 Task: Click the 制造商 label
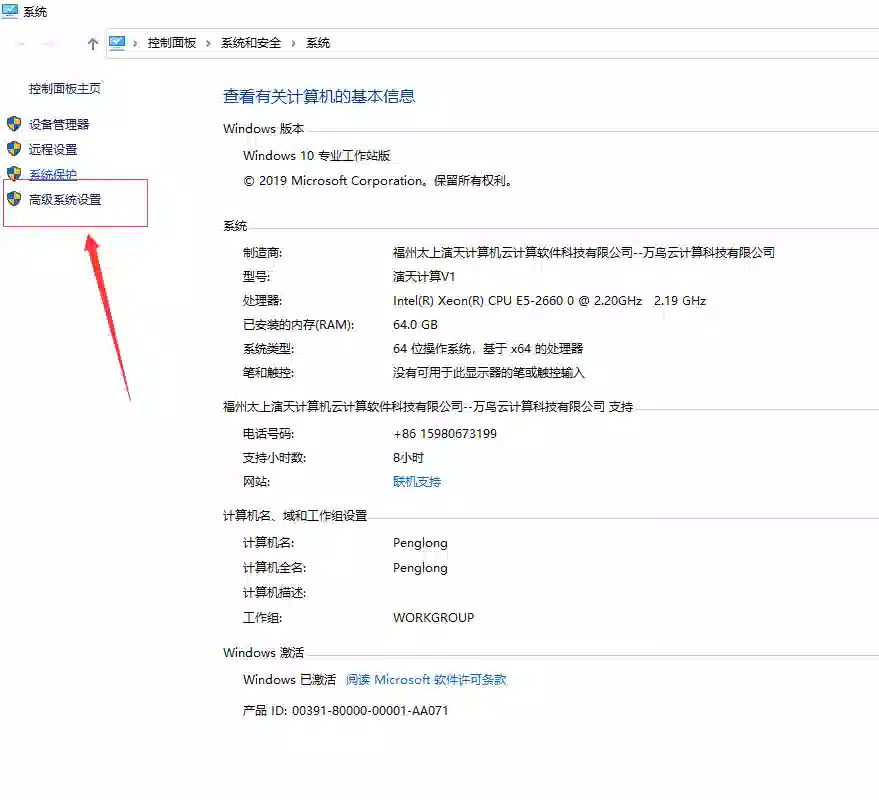pos(262,253)
